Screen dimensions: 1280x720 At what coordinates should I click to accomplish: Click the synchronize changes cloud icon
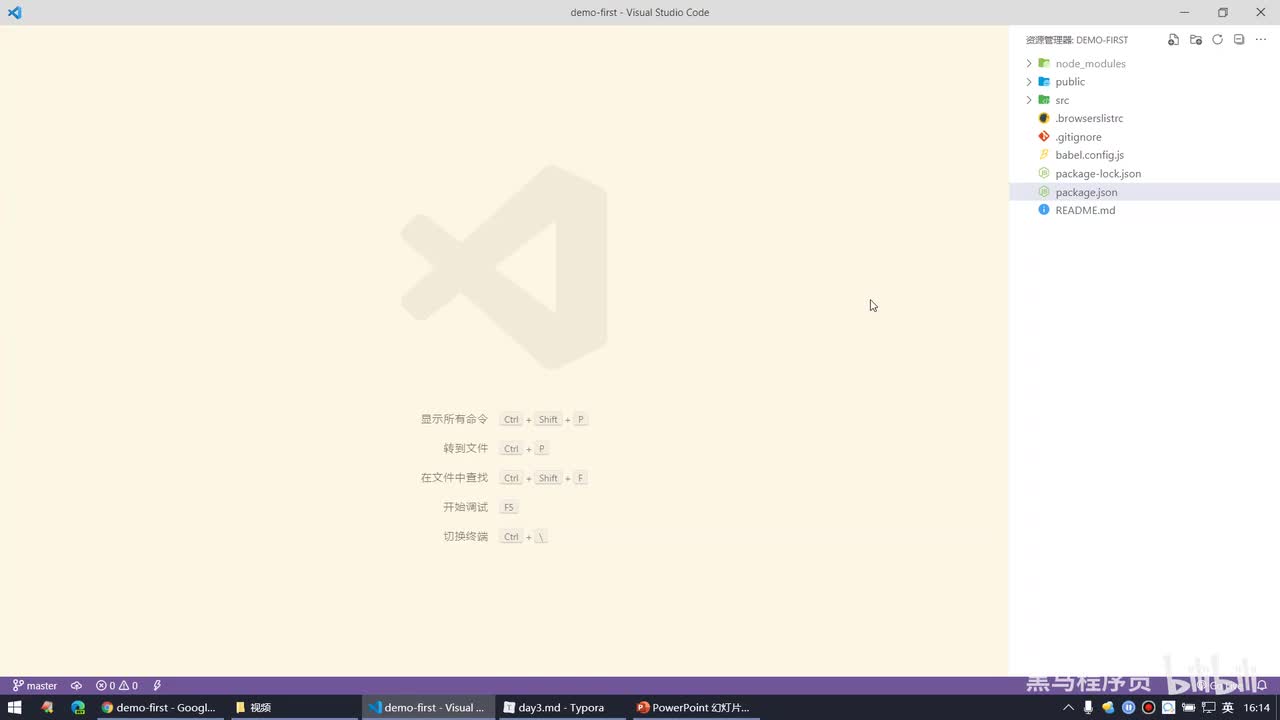coord(76,686)
